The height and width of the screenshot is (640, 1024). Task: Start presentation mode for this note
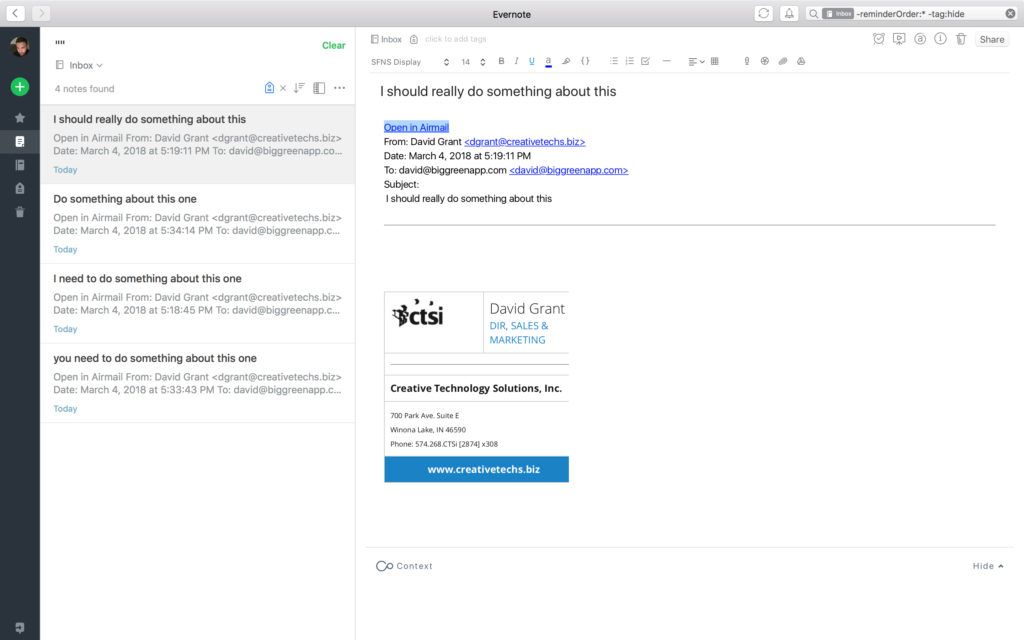899,39
